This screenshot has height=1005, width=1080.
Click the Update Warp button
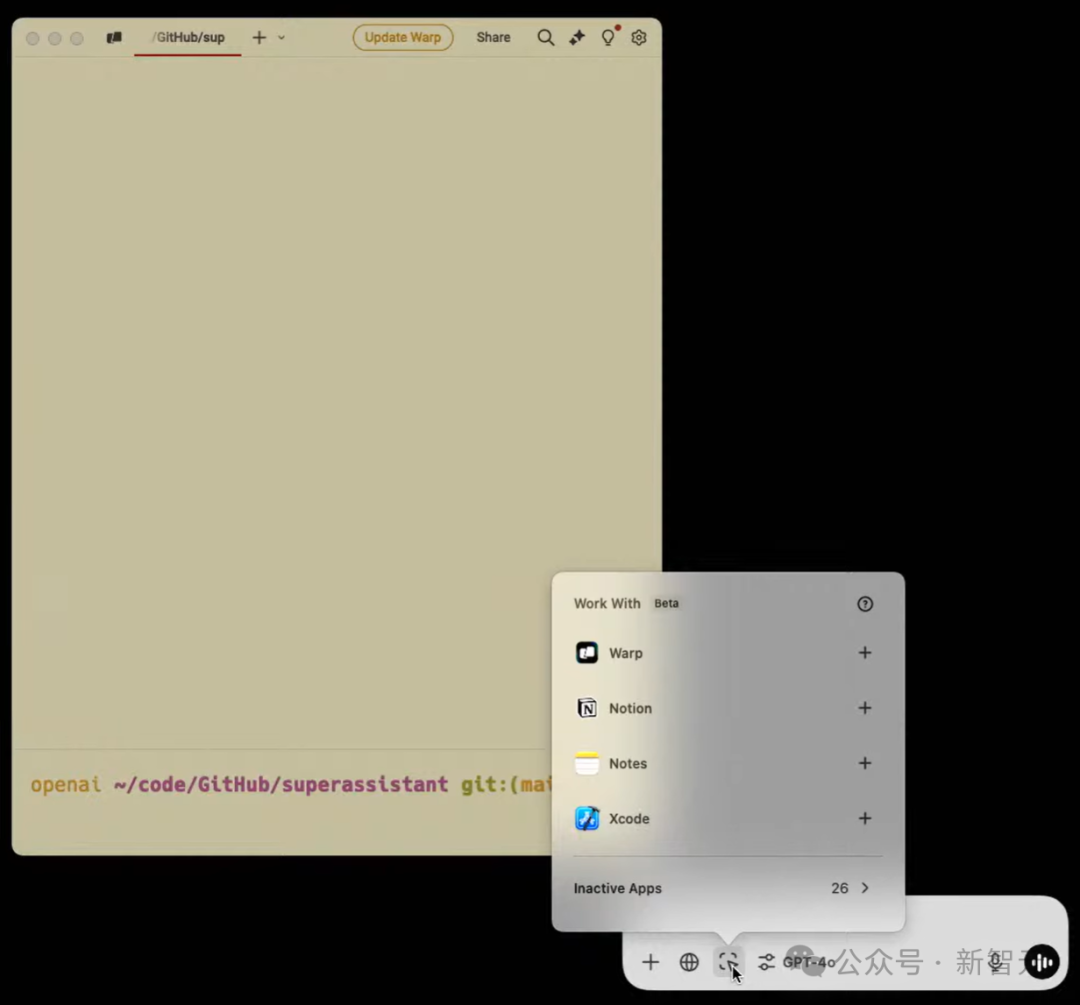tap(403, 37)
